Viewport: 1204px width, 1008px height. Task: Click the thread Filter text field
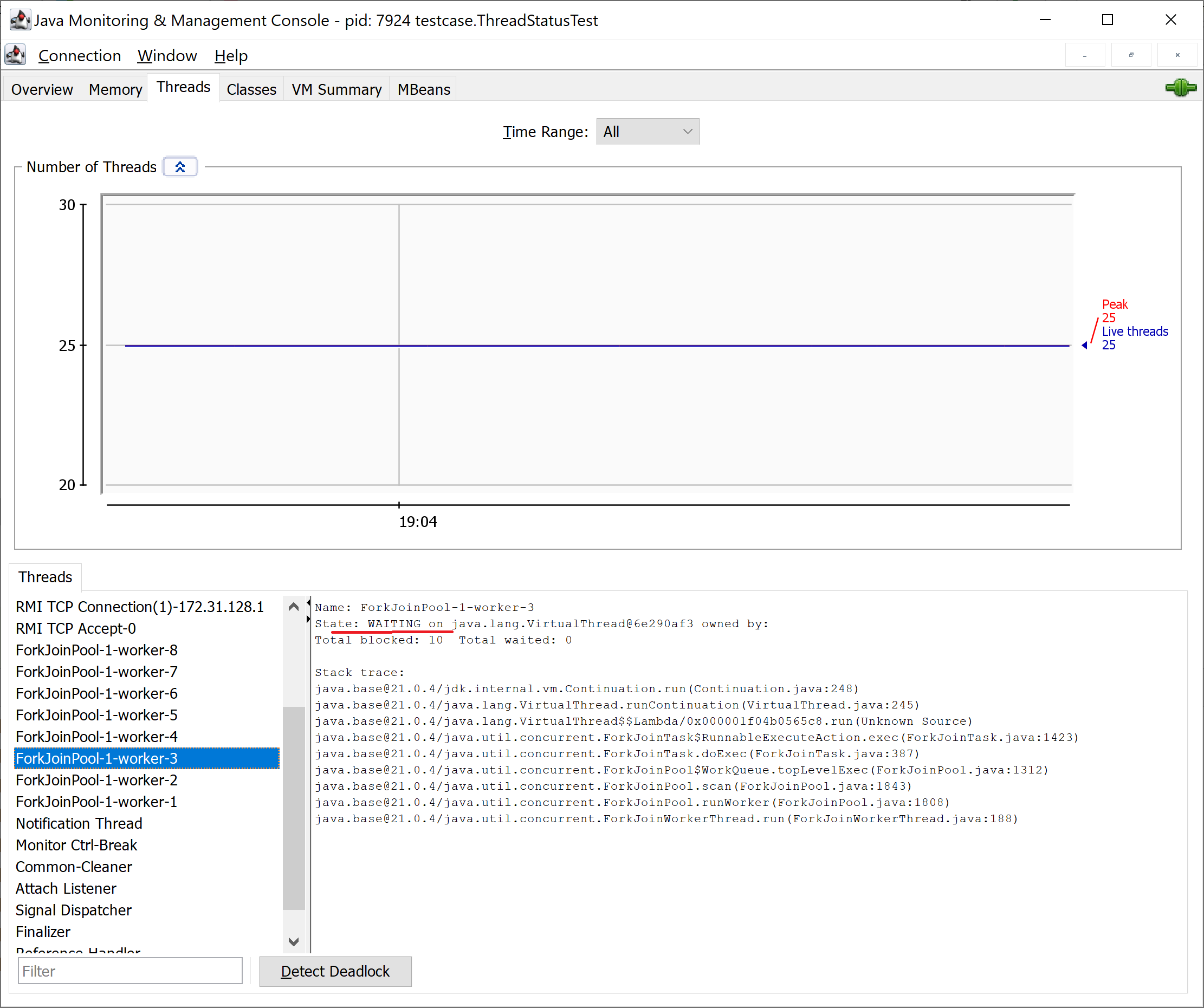130,971
